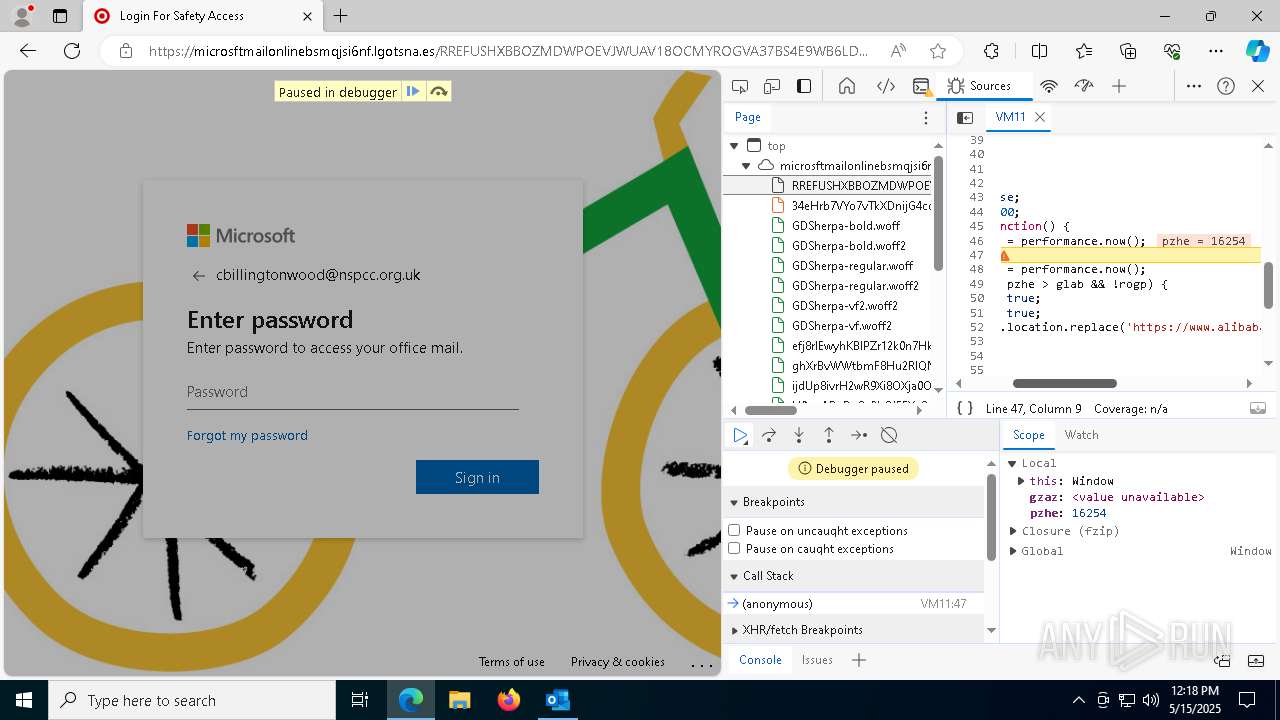Image resolution: width=1280 pixels, height=720 pixels.
Task: Switch to the Scope pane tab
Action: 1028,435
